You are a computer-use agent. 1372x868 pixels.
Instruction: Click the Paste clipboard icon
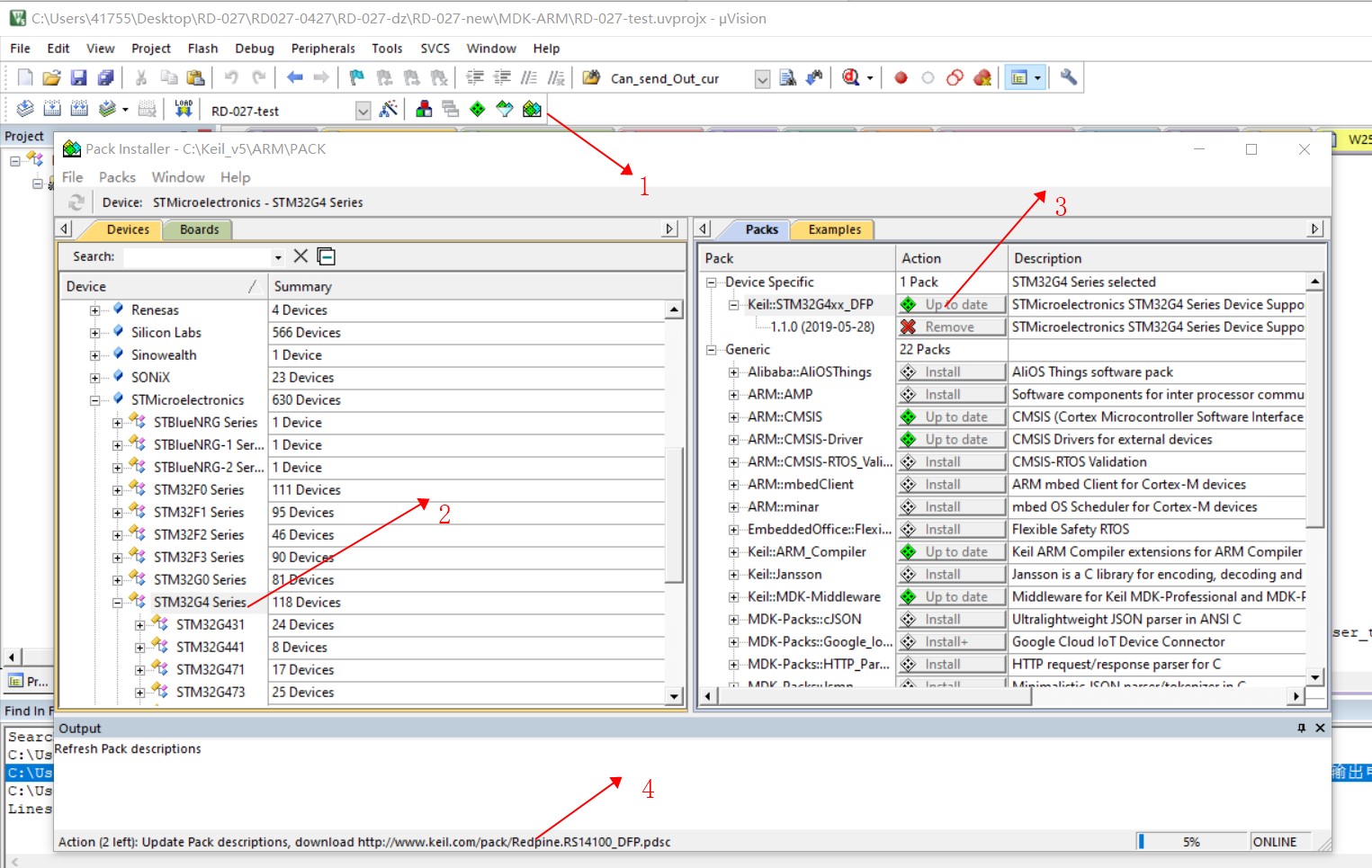click(195, 78)
